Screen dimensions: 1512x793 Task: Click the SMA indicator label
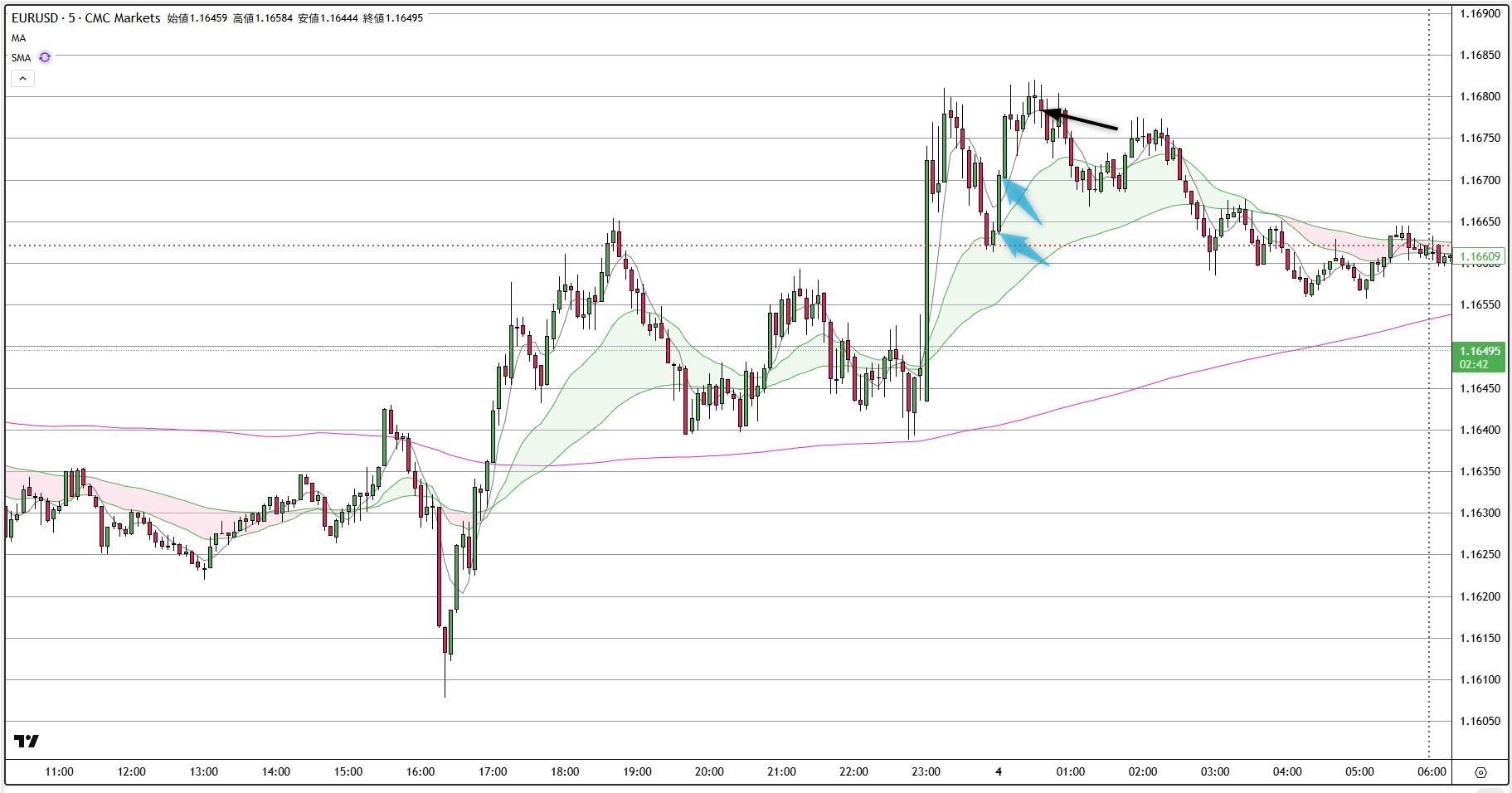(x=21, y=58)
